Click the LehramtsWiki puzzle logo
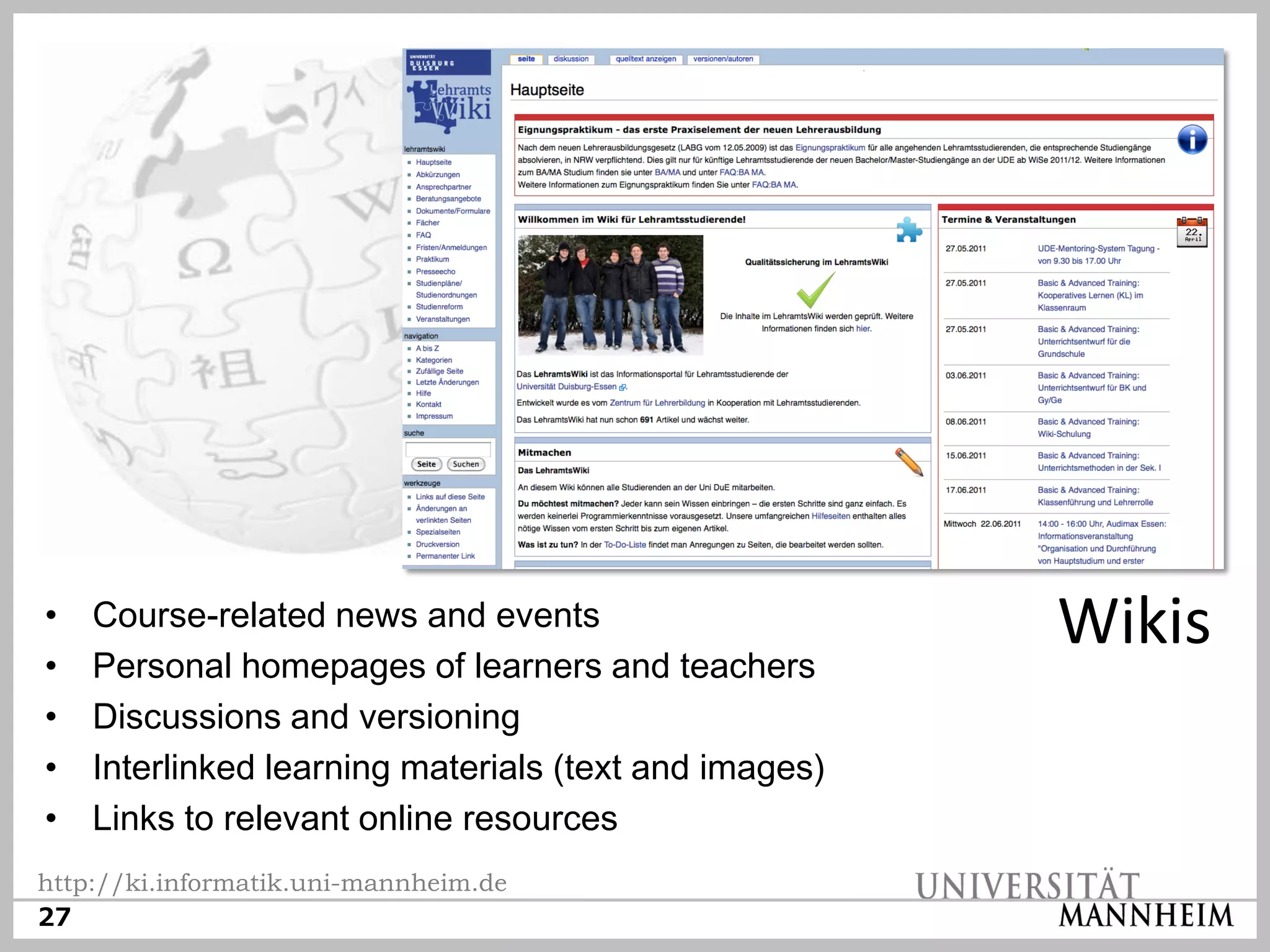 pyautogui.click(x=449, y=107)
